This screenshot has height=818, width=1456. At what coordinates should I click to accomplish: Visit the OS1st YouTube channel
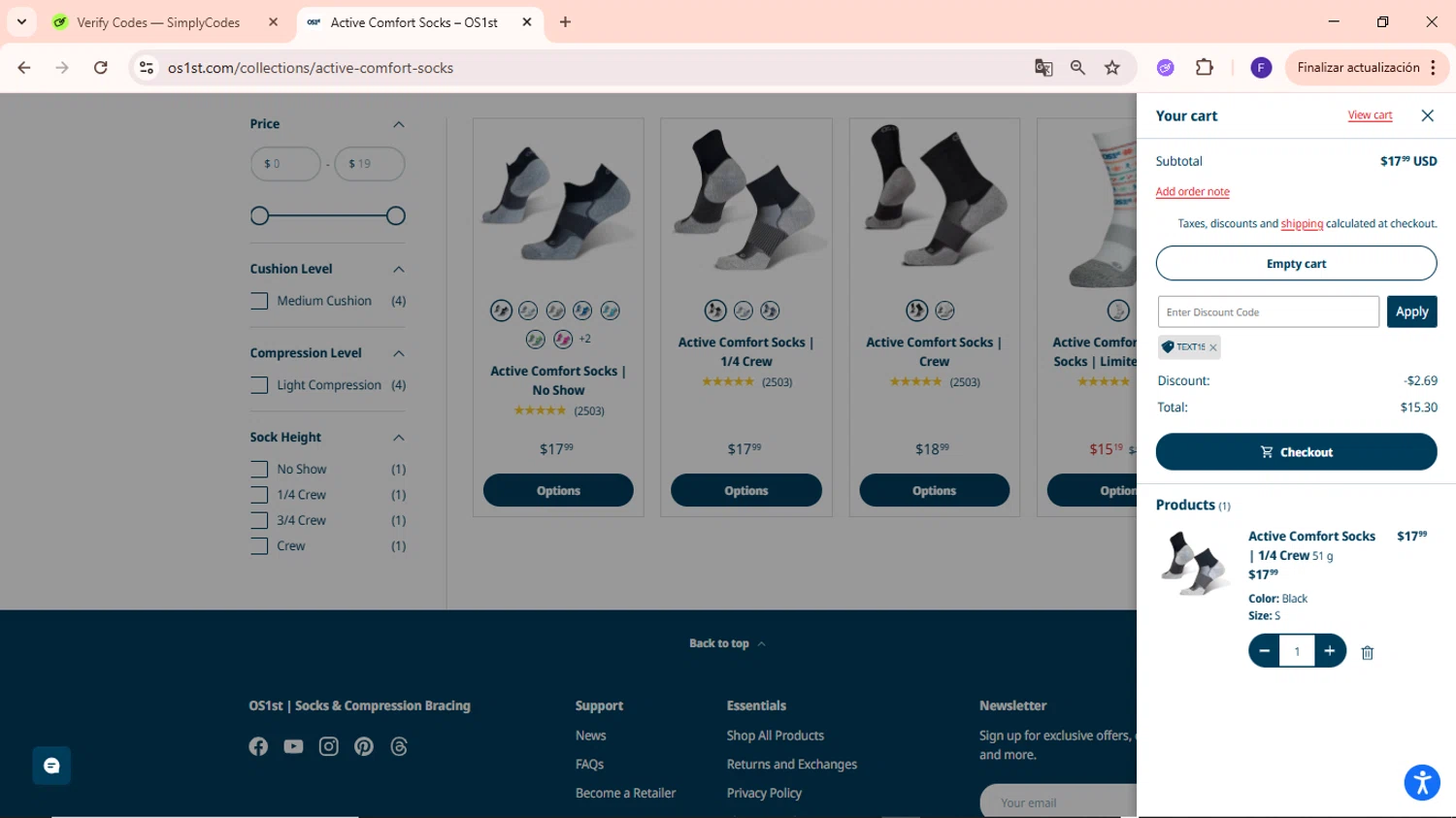[x=293, y=746]
